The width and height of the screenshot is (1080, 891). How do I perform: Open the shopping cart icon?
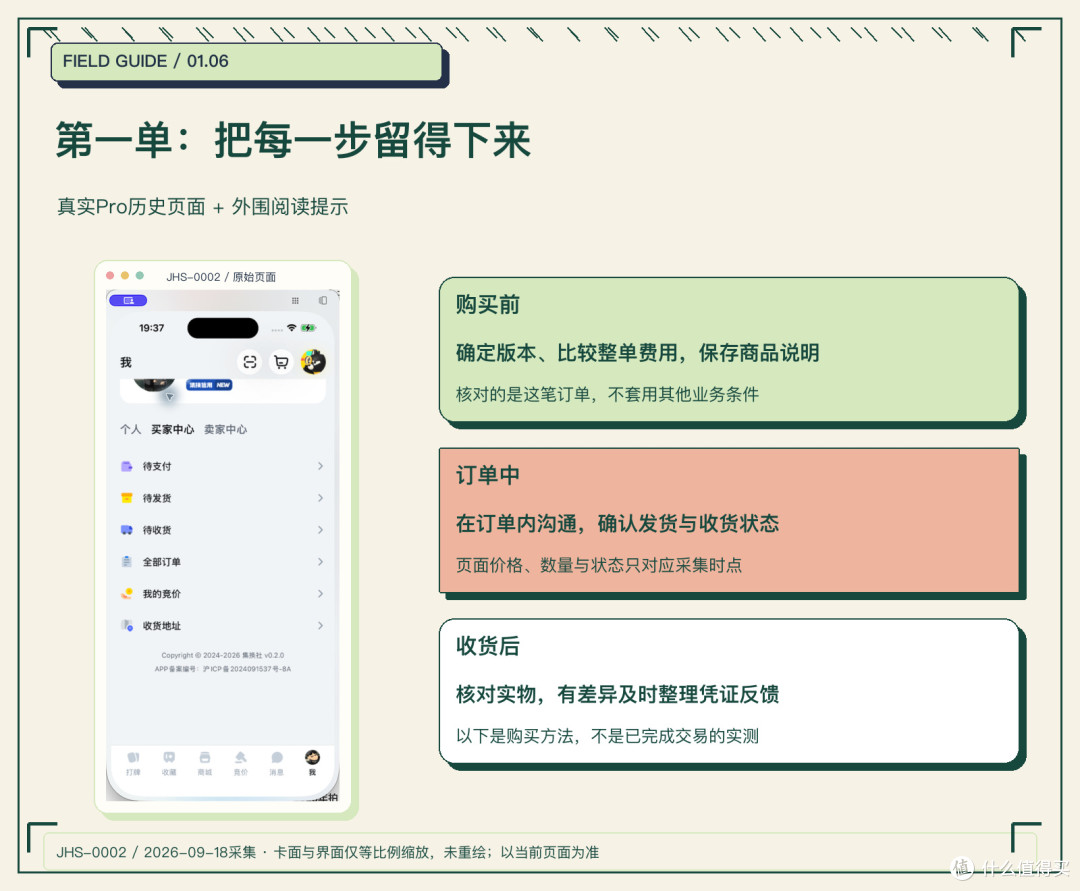coord(281,362)
